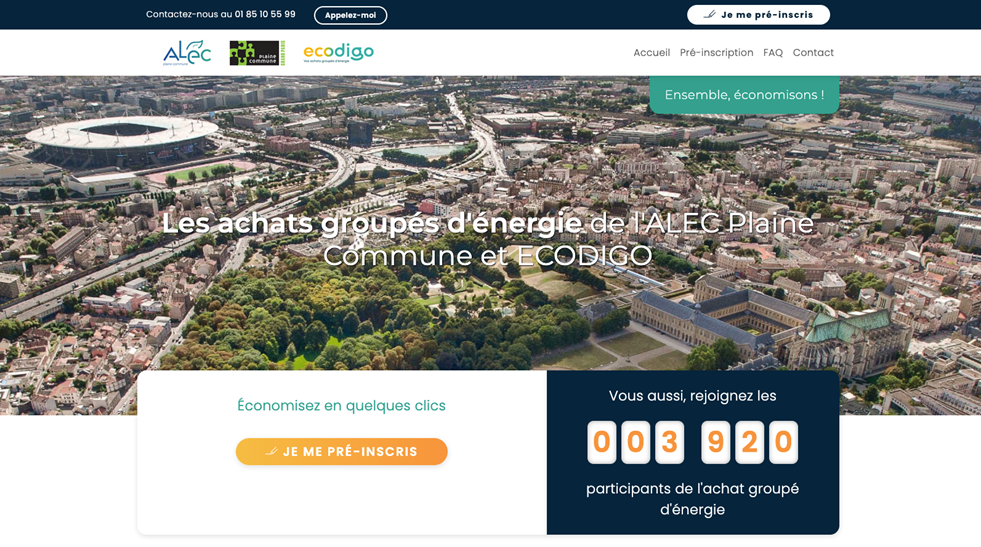Screen dimensions: 981x547
Task: Click the counter digit tile showing 9
Action: pos(715,442)
